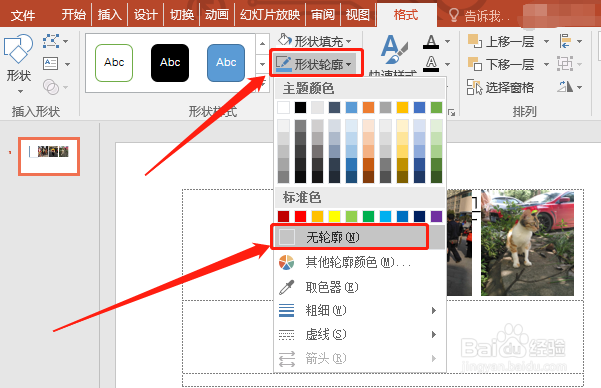Switch to the 切换 tab
This screenshot has width=601, height=388.
click(182, 15)
